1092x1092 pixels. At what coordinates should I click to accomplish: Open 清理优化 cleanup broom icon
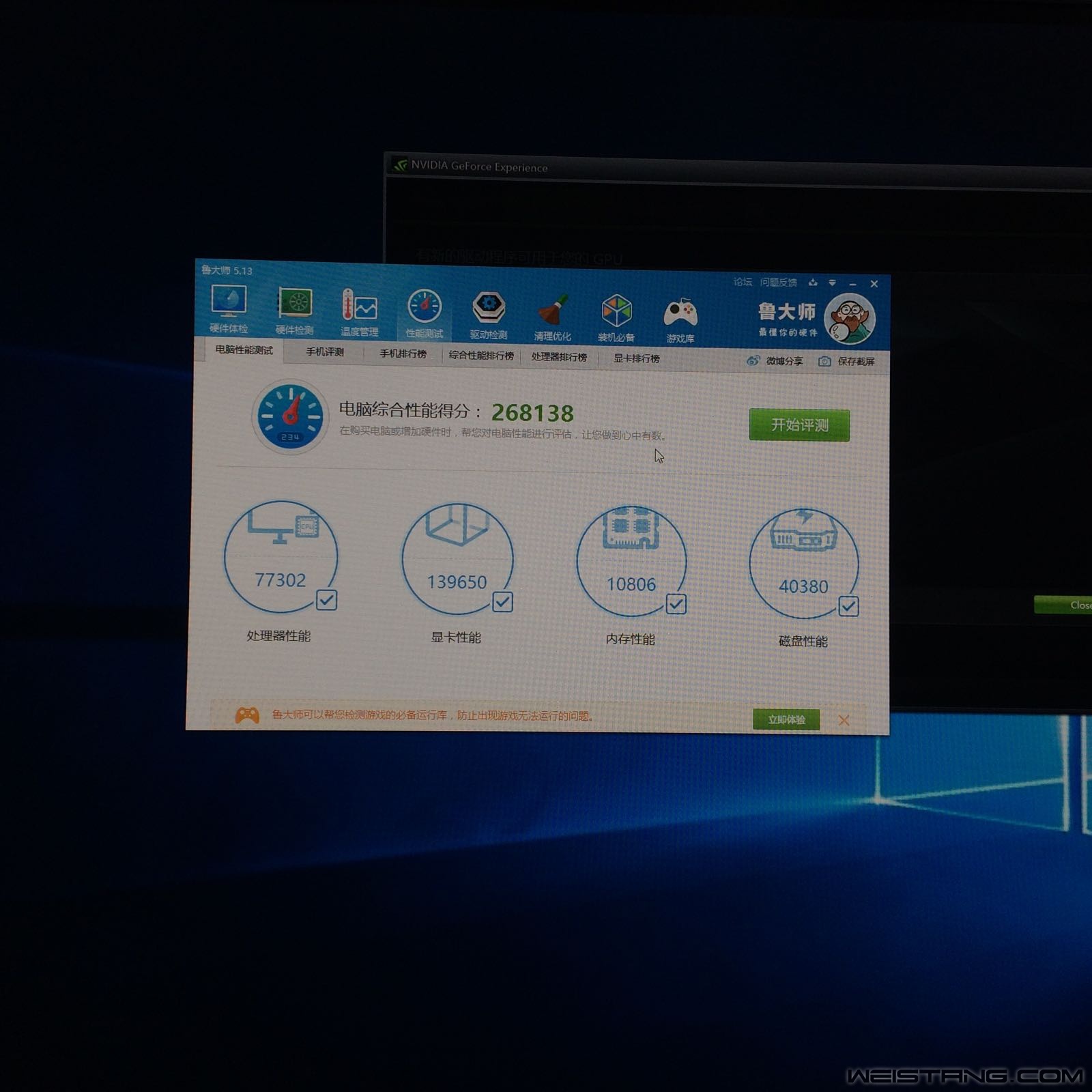(x=553, y=311)
